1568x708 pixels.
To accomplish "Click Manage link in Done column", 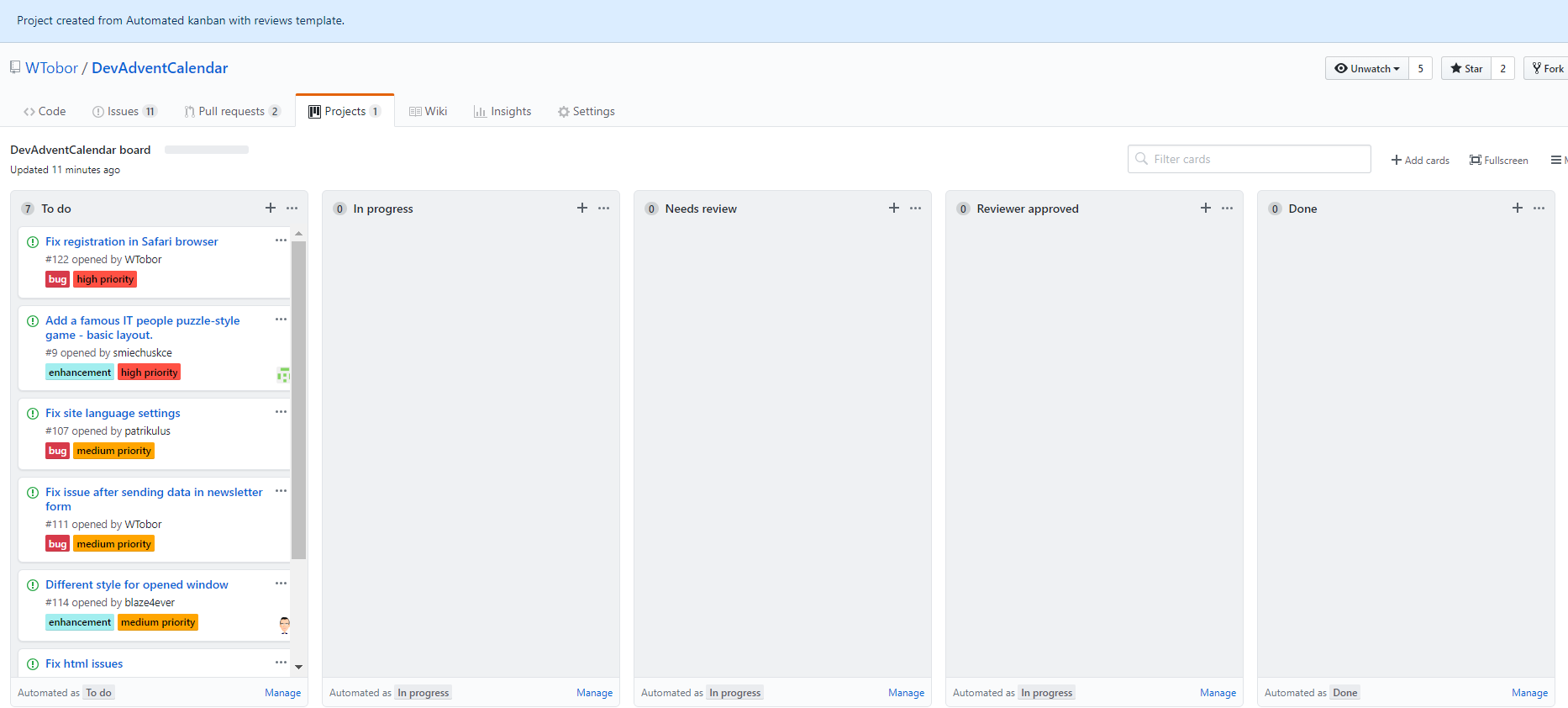I will coord(1529,693).
